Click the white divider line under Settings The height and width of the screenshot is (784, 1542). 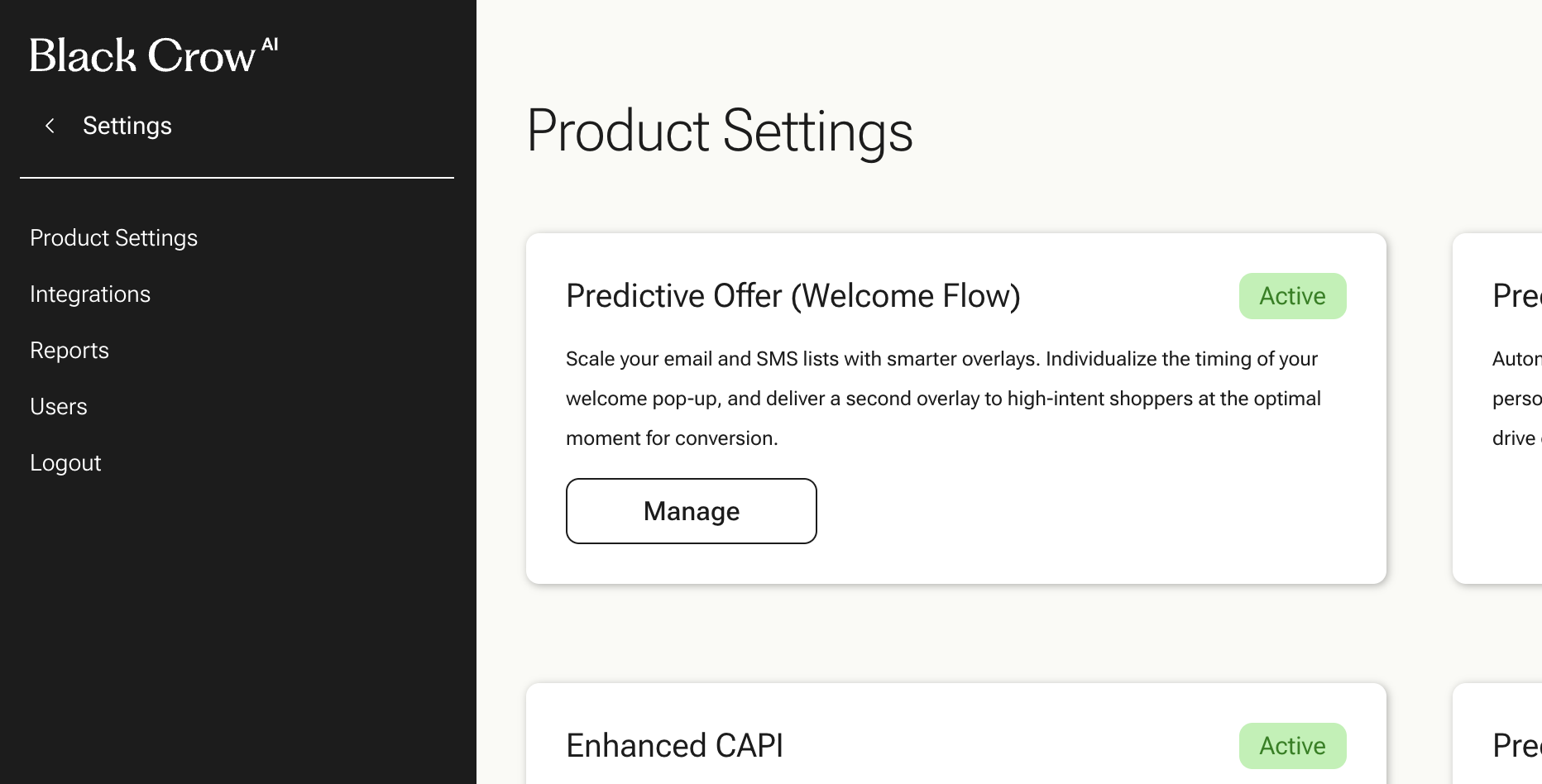[x=237, y=178]
